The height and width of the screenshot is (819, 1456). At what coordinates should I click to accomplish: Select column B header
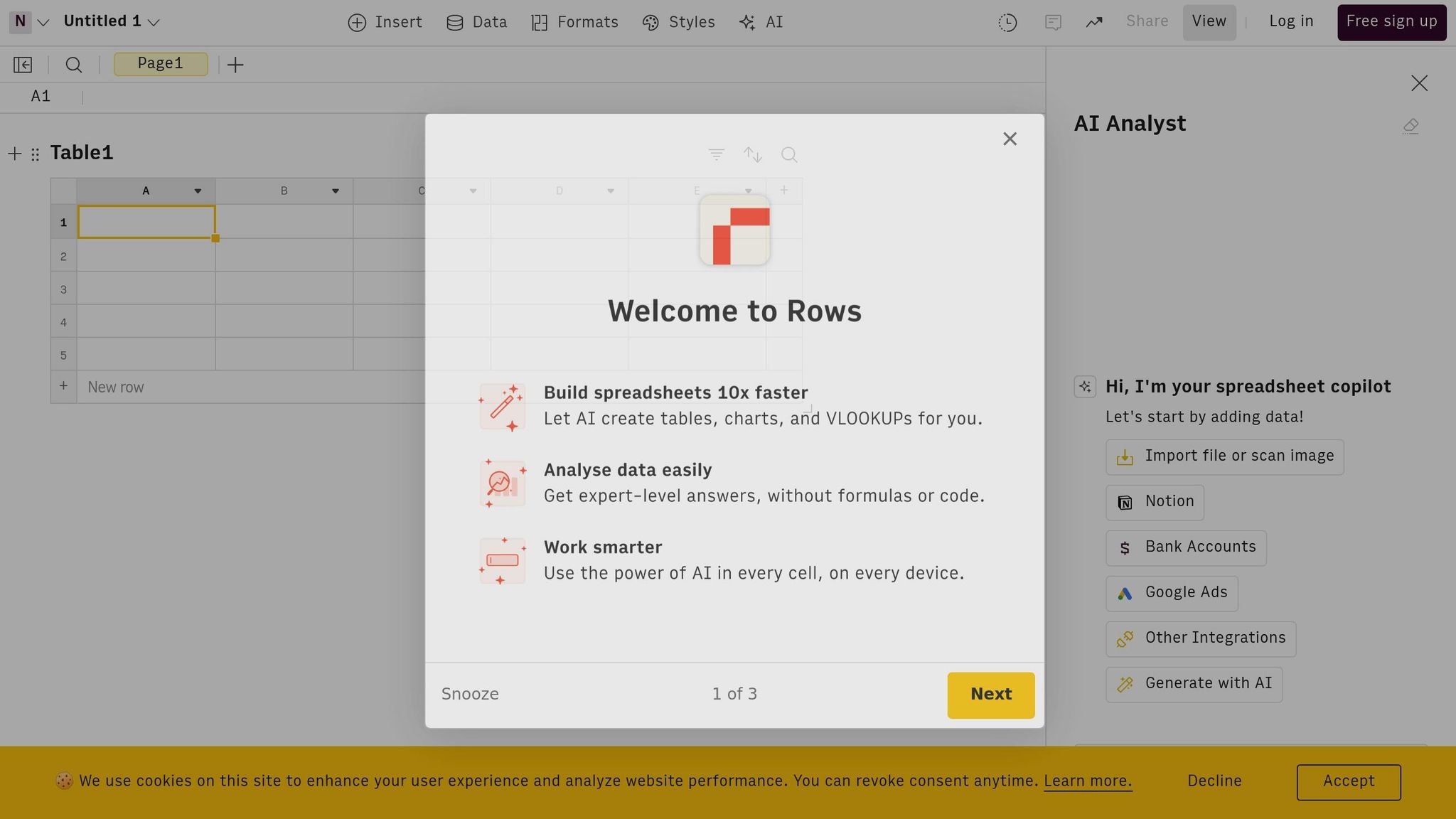284,191
